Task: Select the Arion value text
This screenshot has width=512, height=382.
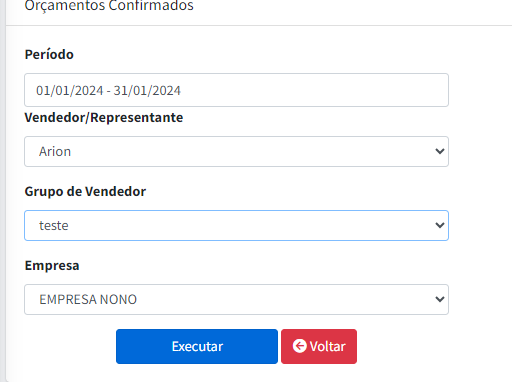Action: [x=55, y=152]
